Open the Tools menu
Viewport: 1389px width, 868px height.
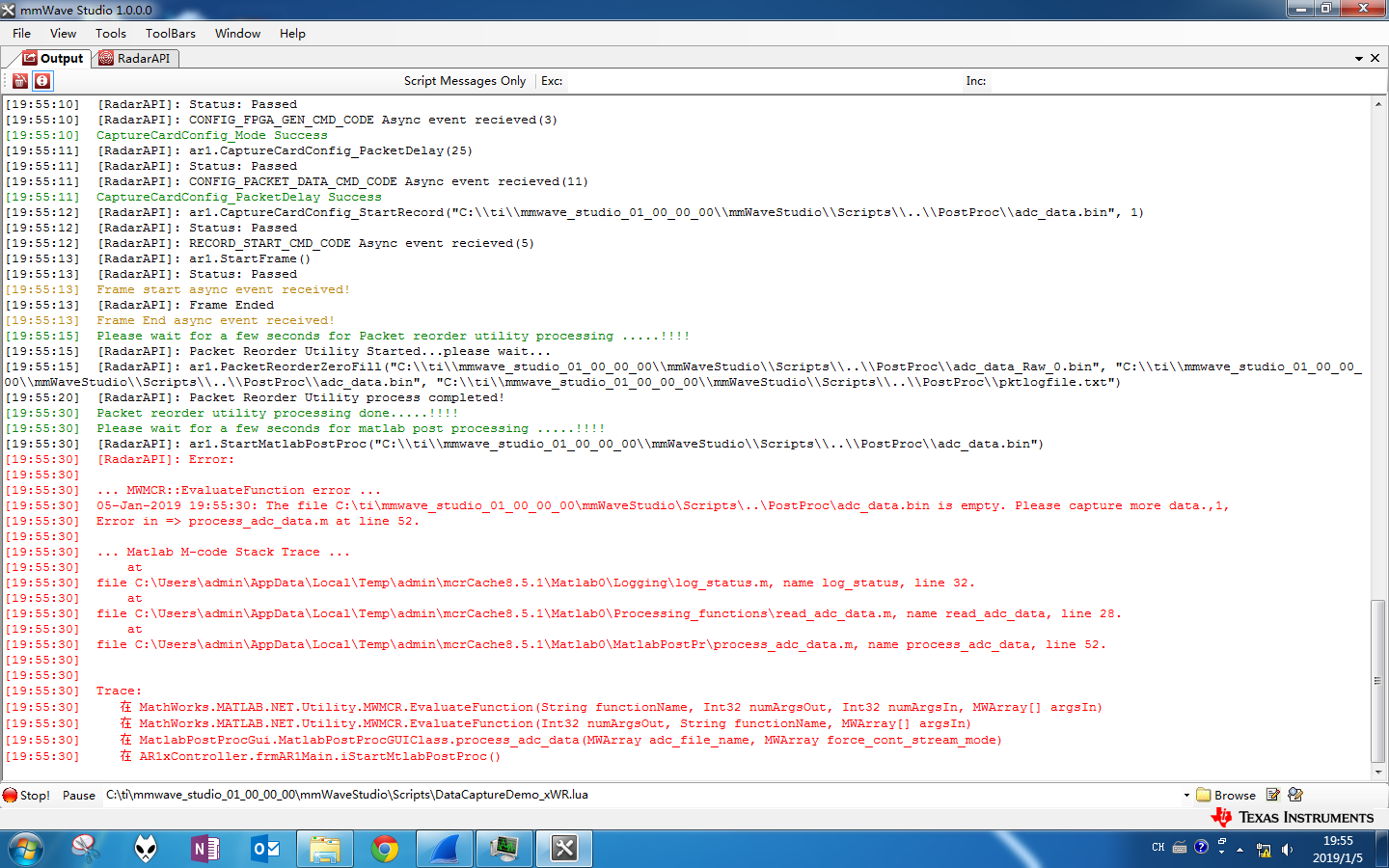[x=111, y=33]
